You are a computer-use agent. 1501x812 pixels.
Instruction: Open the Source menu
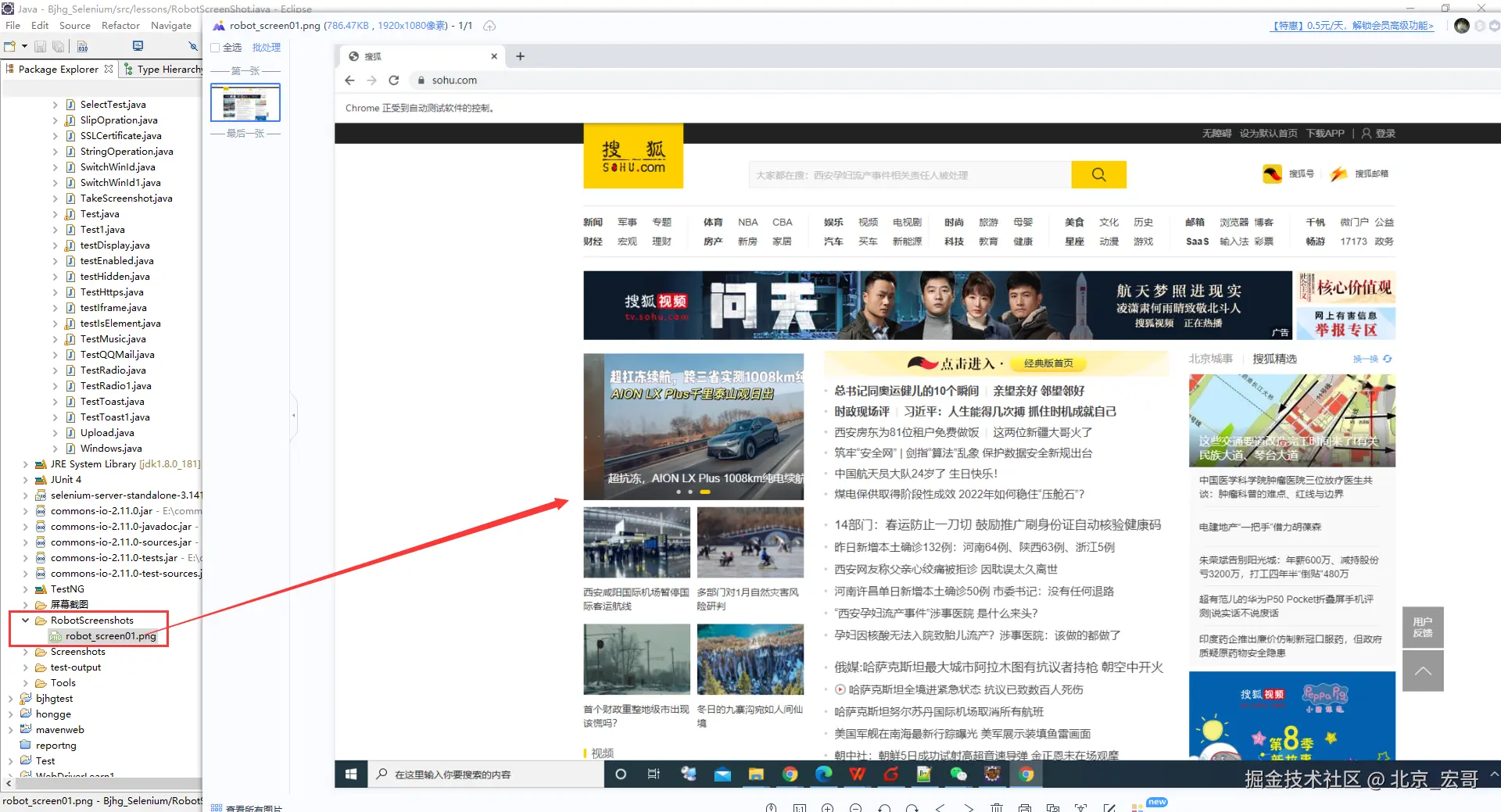coord(75,25)
